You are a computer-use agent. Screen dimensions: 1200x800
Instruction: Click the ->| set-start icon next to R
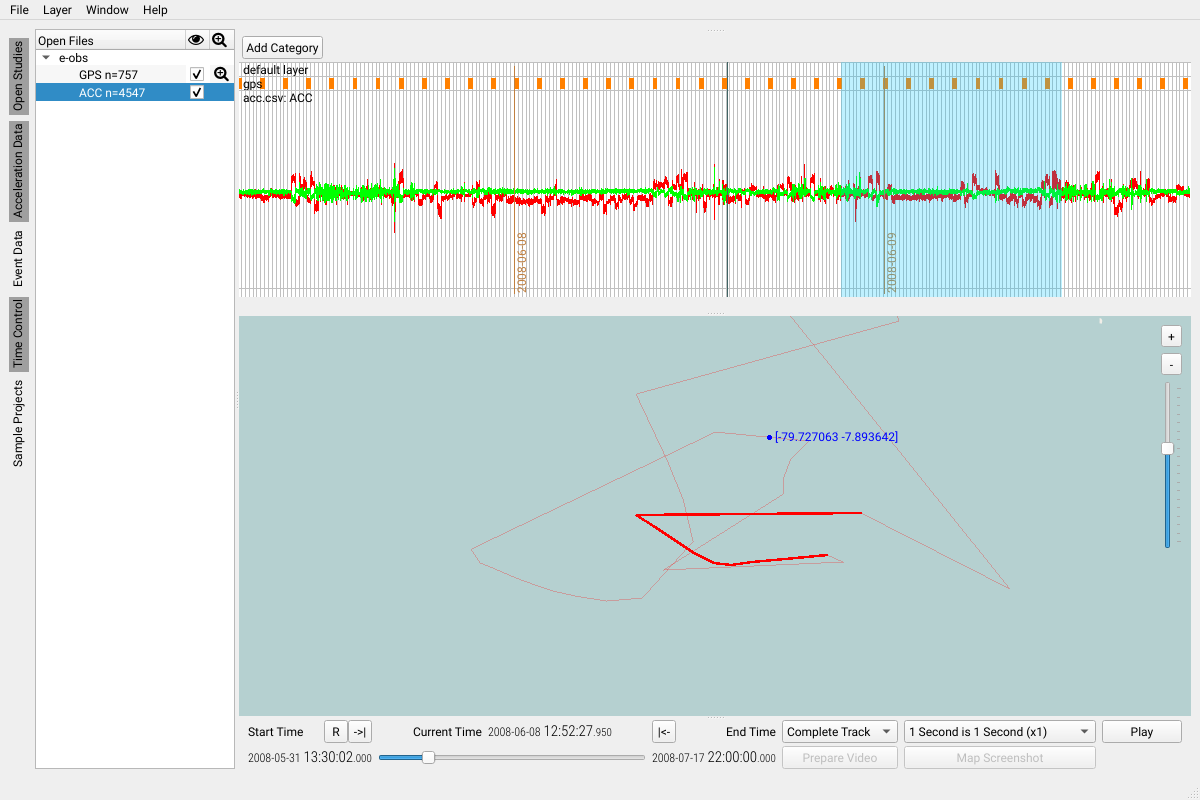(x=359, y=731)
